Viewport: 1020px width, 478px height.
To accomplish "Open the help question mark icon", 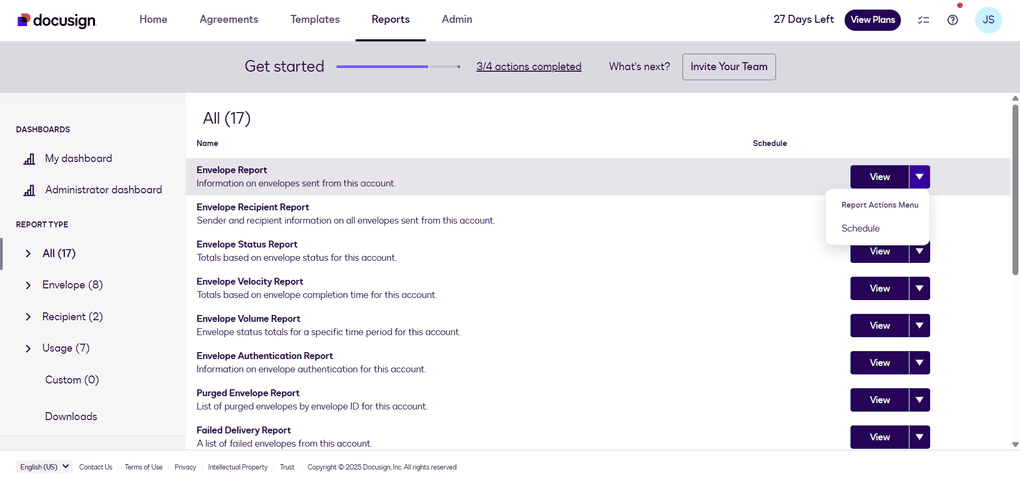I will [952, 20].
